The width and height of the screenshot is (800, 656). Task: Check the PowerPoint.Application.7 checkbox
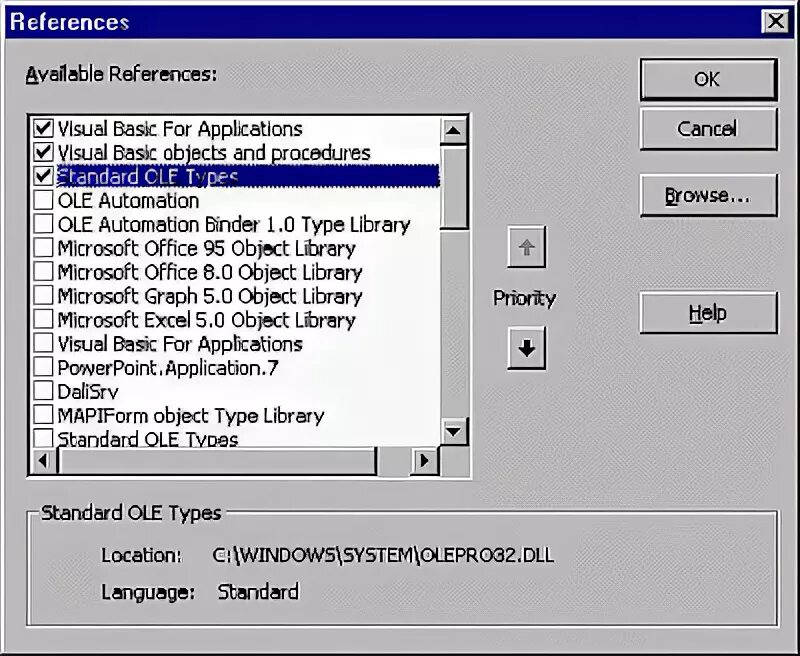tap(43, 367)
